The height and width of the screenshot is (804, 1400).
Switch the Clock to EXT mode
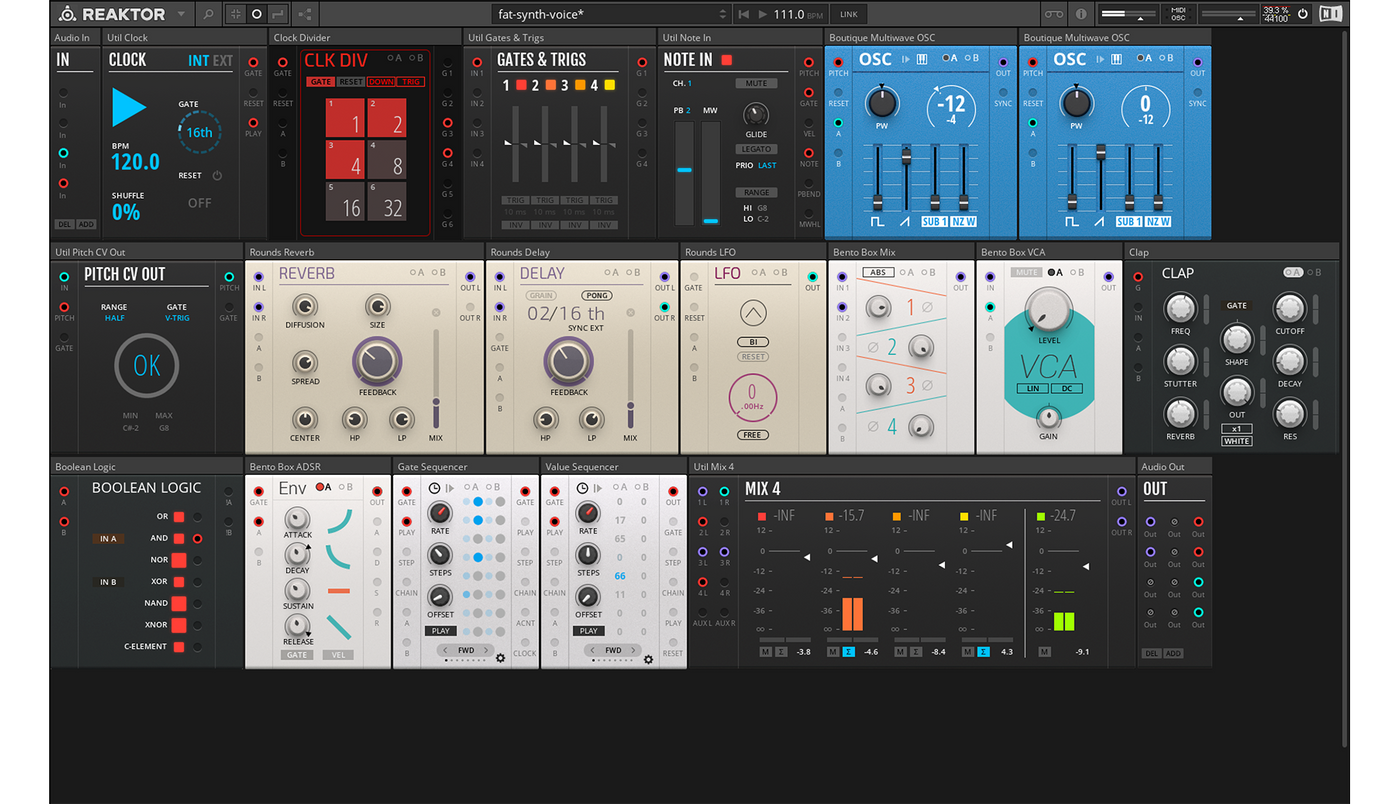point(223,60)
